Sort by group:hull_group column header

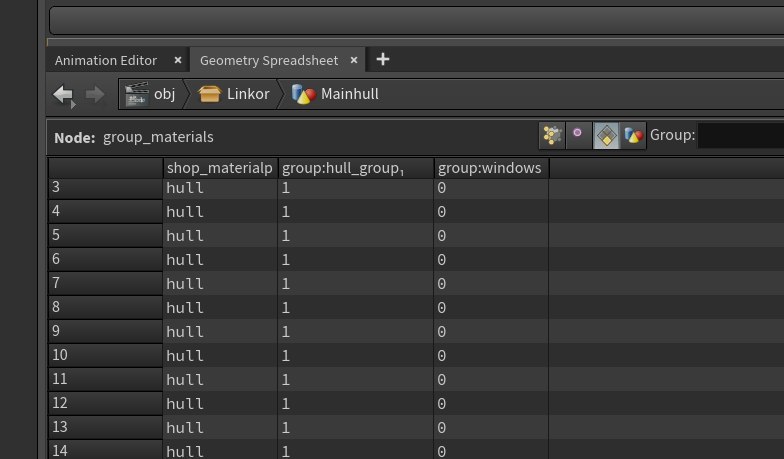pyautogui.click(x=356, y=168)
